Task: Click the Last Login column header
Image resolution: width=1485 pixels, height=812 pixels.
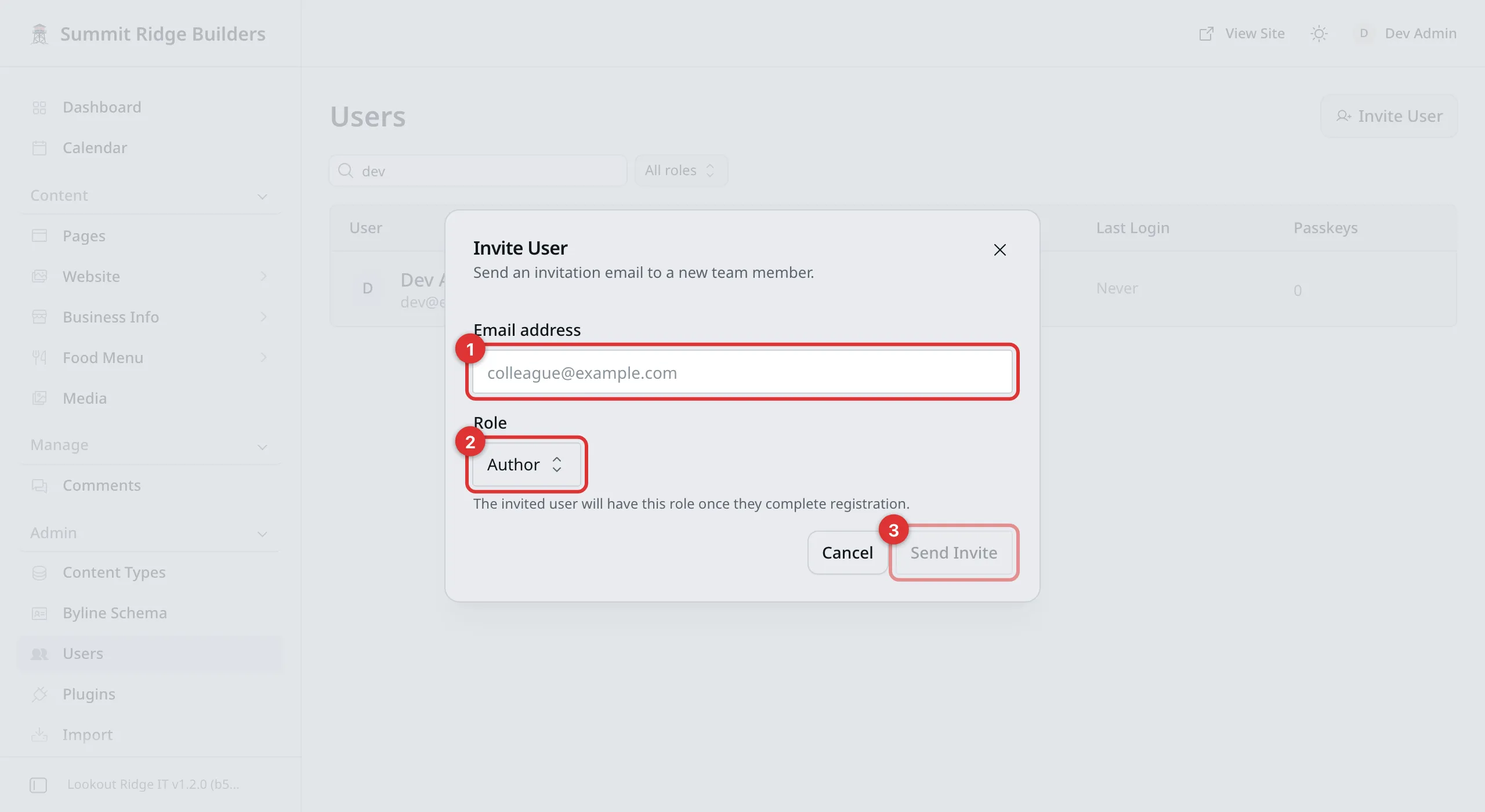Action: [1132, 228]
